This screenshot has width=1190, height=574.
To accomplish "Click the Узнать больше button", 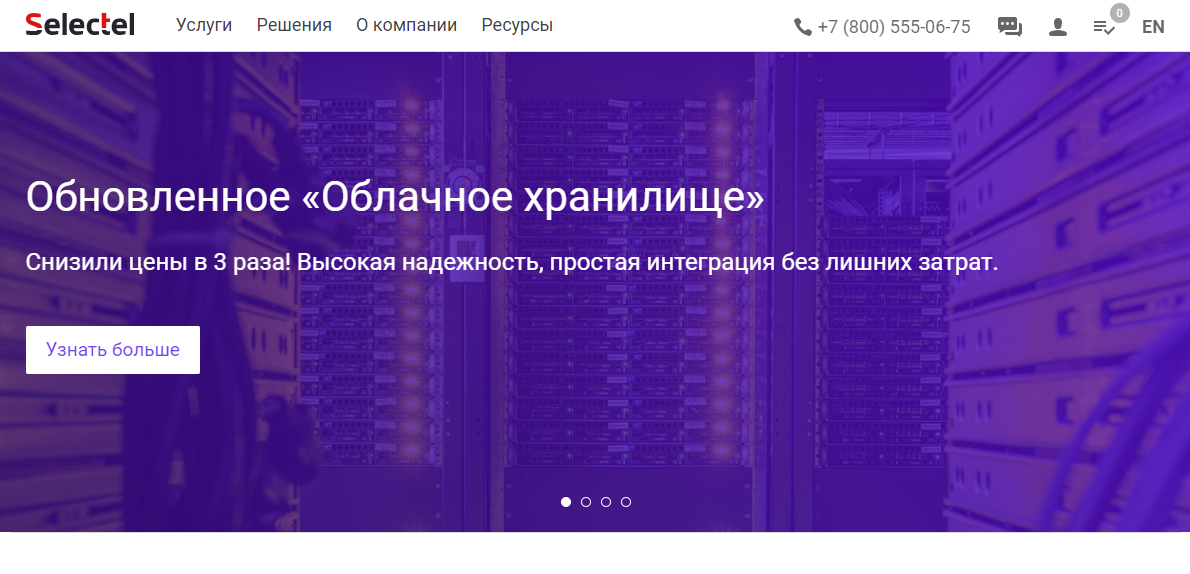I will tap(113, 350).
